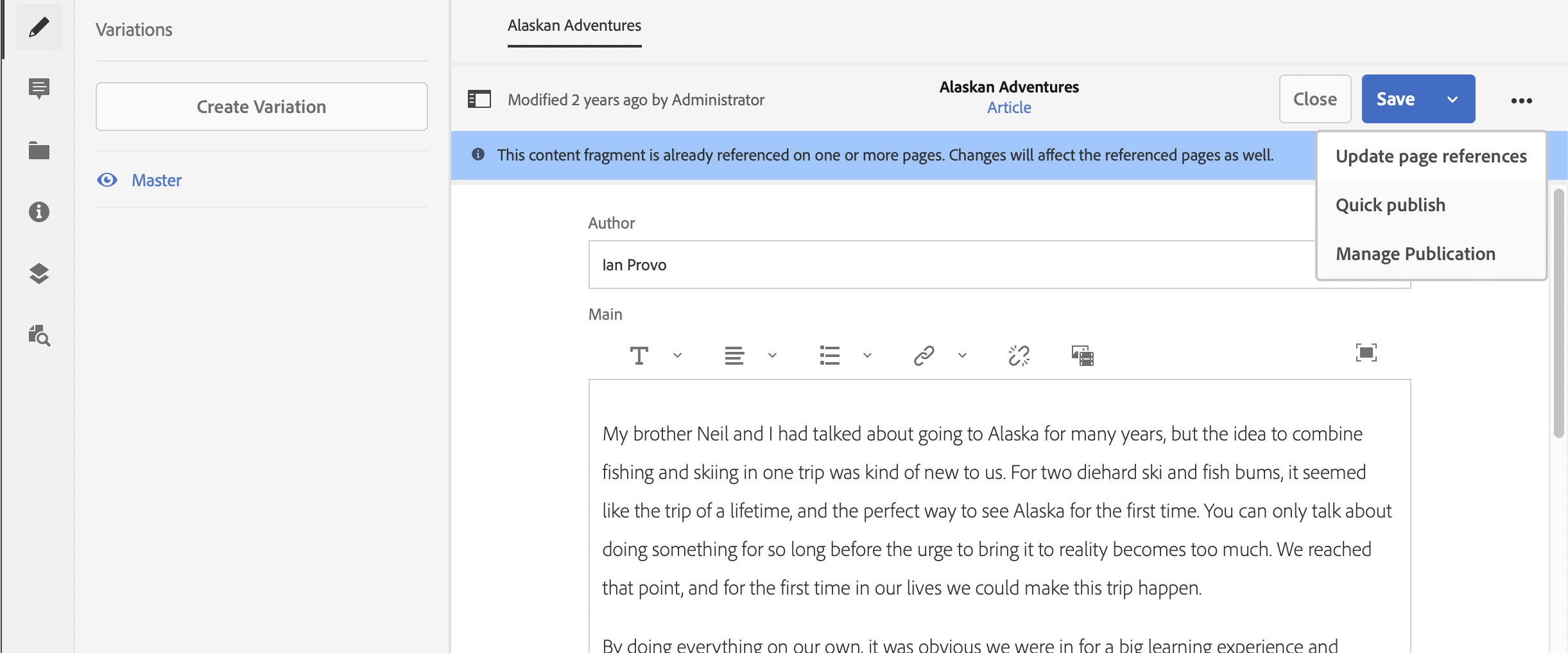
Task: Click the vertical scrollbar on the right
Action: 1558,313
